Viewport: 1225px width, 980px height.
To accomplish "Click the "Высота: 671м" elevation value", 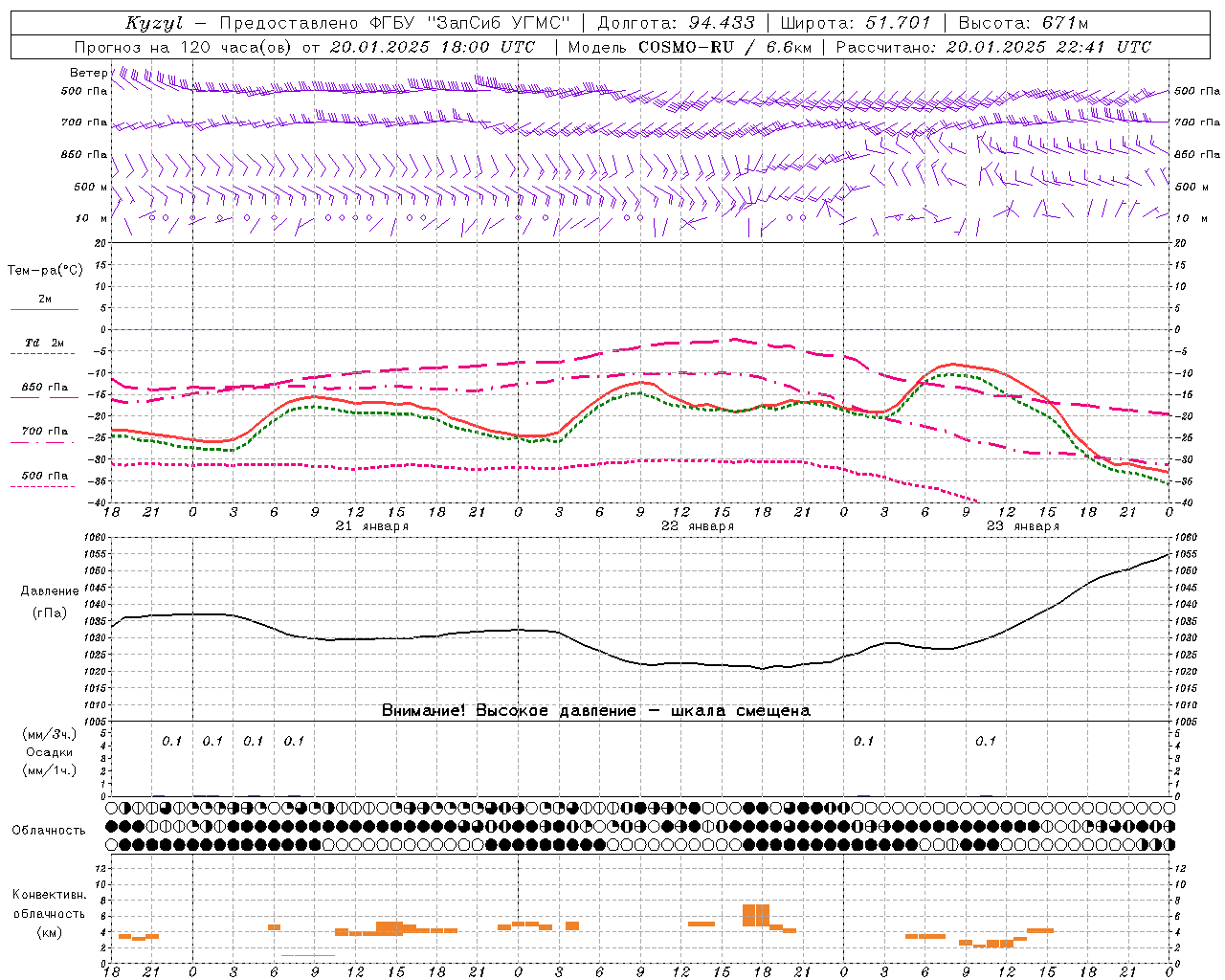I will click(x=1023, y=23).
